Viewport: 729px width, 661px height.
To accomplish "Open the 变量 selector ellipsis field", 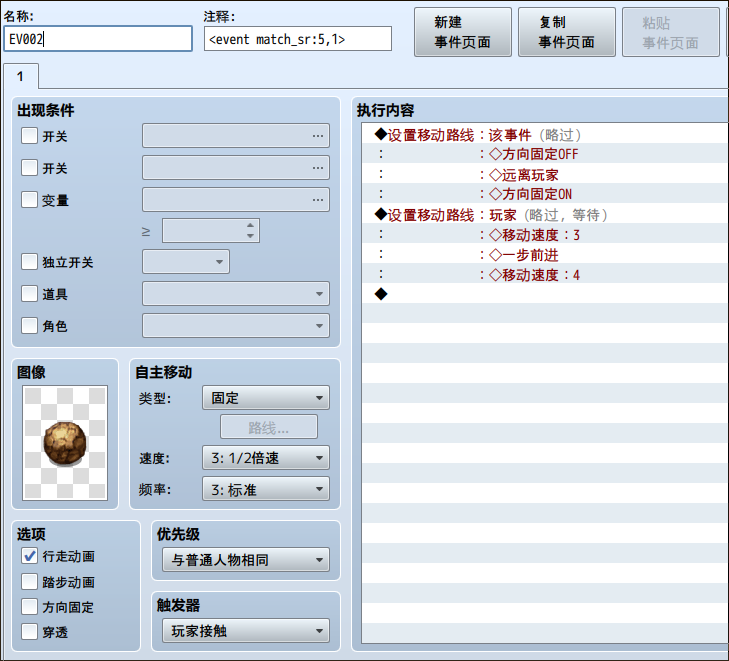I will tap(236, 199).
